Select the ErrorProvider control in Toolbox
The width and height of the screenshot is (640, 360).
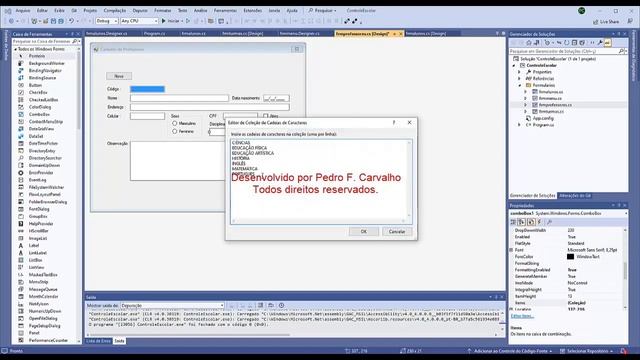(x=41, y=173)
